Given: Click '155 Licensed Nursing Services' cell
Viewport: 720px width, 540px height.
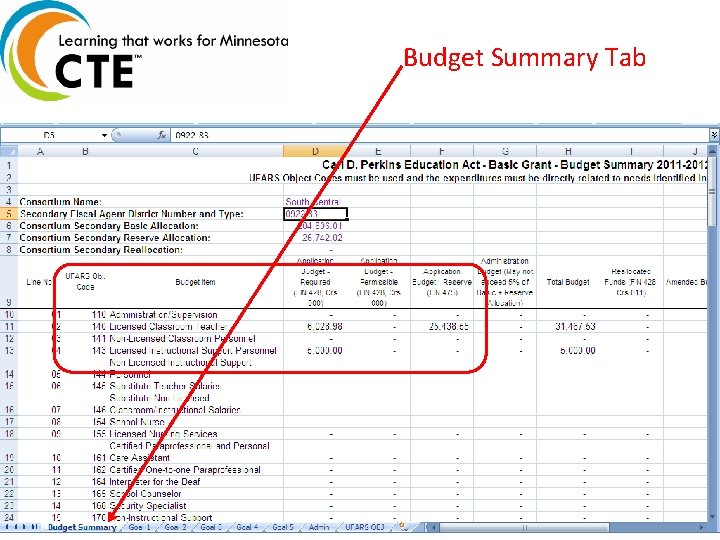Looking at the screenshot, I should 163,434.
